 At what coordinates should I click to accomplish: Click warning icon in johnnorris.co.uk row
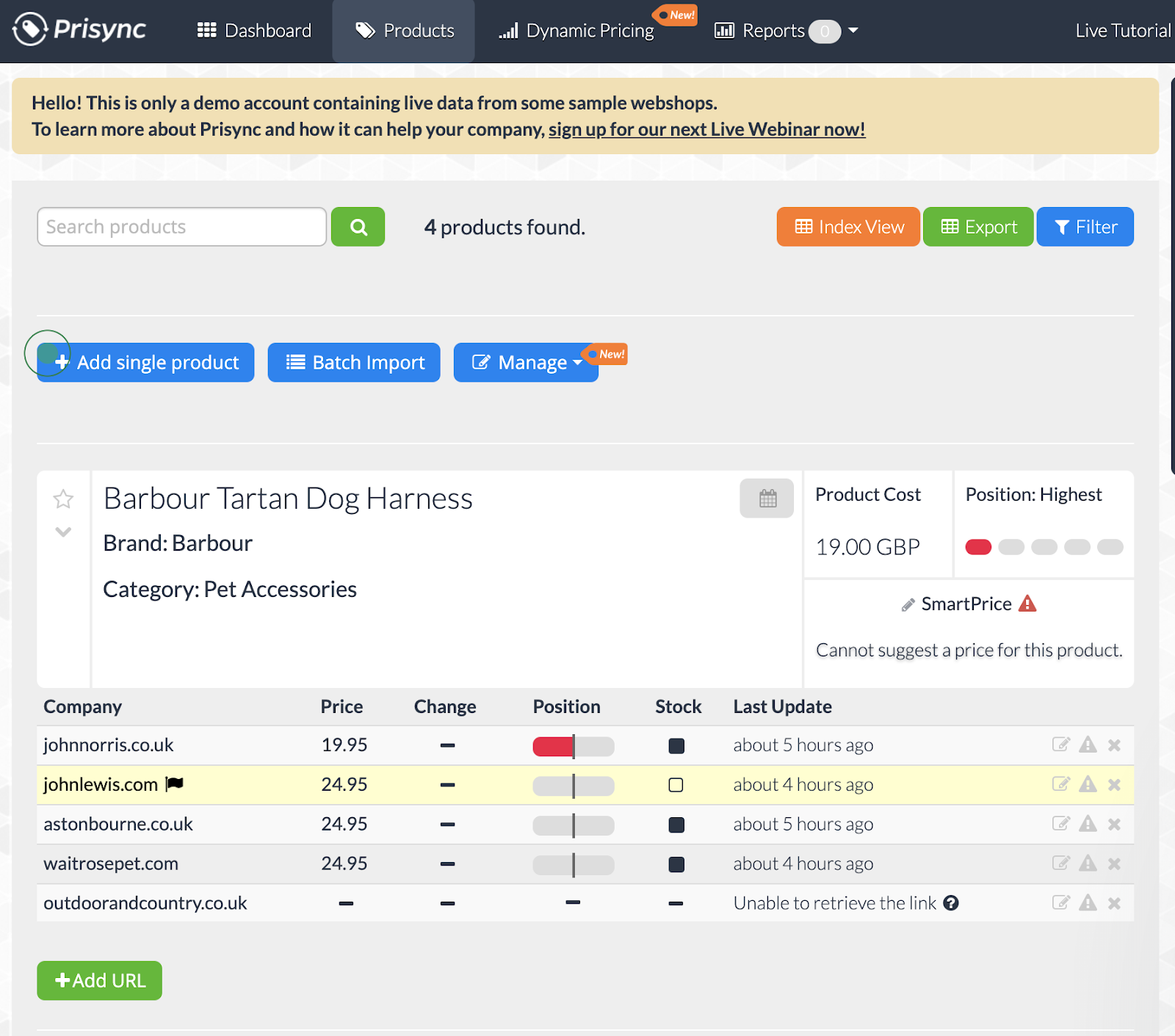pyautogui.click(x=1088, y=745)
